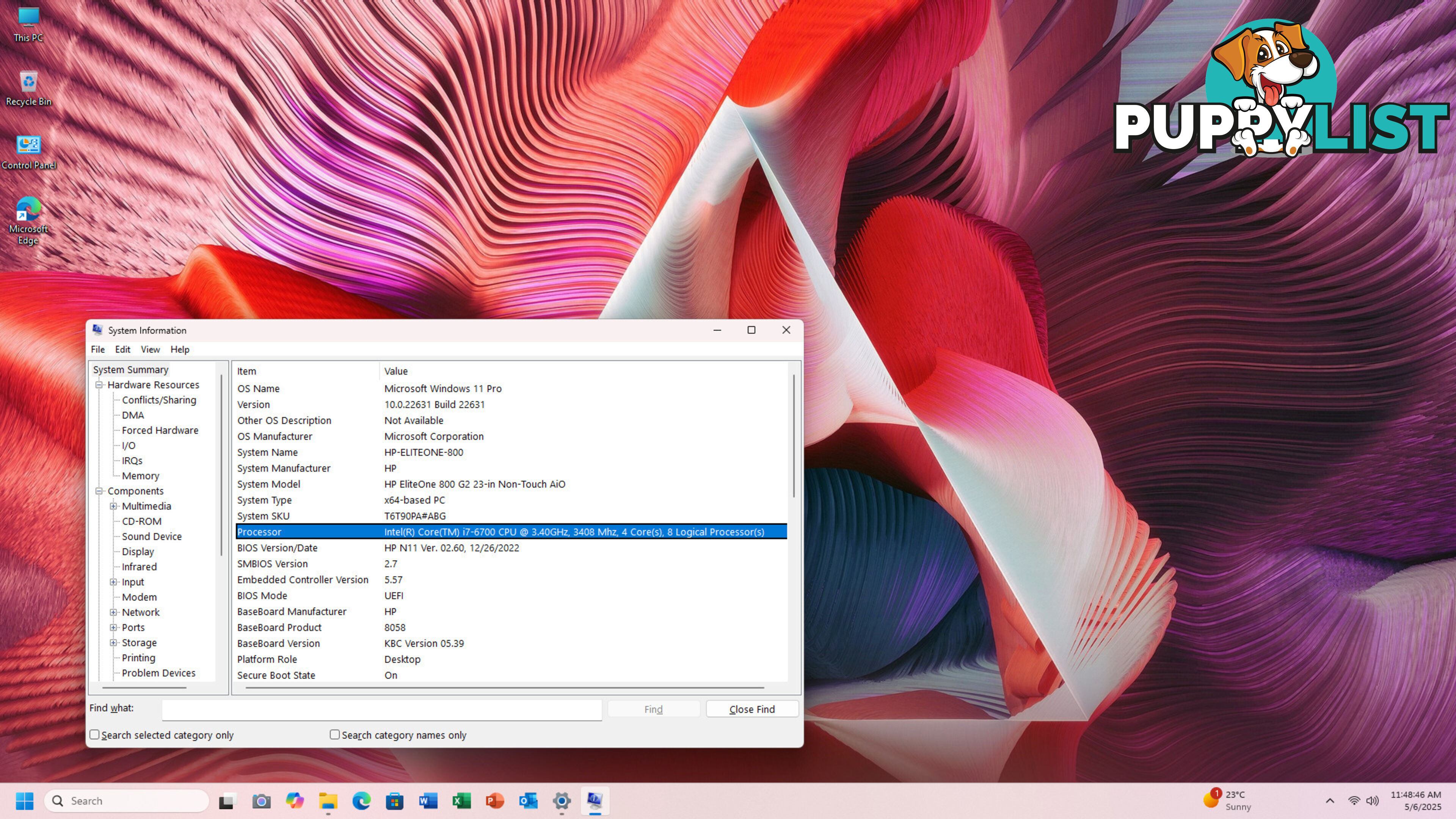Open clock and date in taskbar
This screenshot has height=819, width=1456.
point(1415,800)
